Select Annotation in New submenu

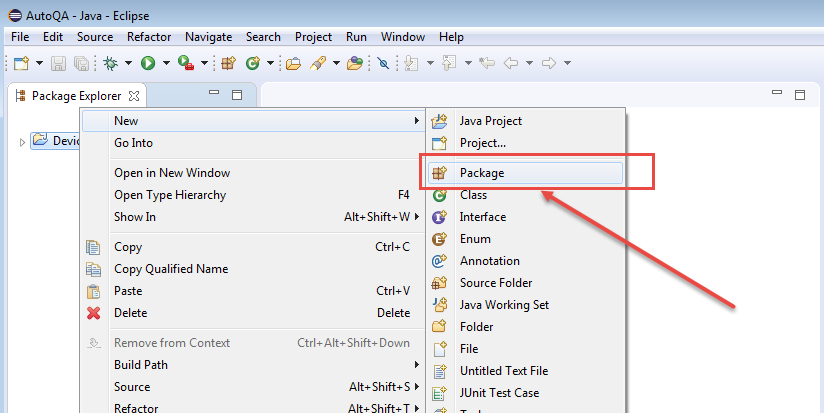(526, 261)
